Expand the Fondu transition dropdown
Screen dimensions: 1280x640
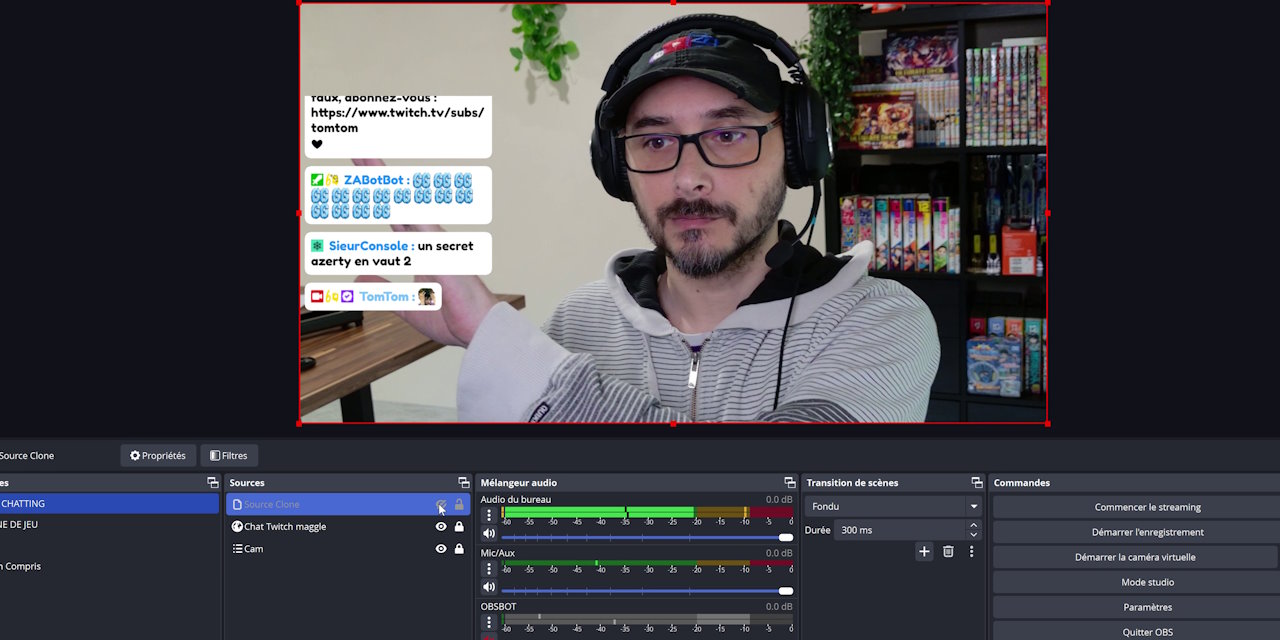point(973,507)
